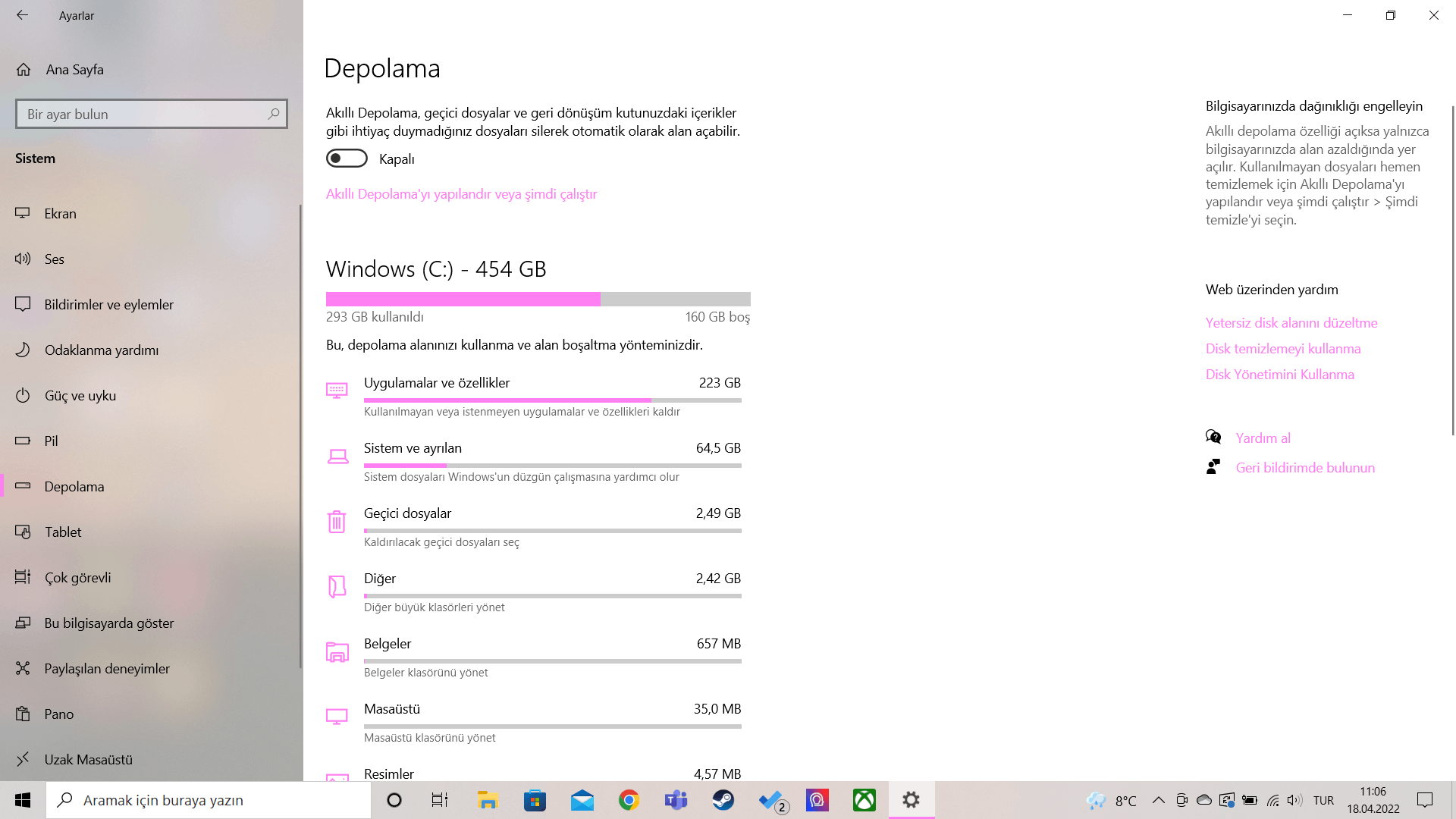Open Belgeler storage category
Image resolution: width=1456 pixels, height=819 pixels.
pyautogui.click(x=388, y=644)
